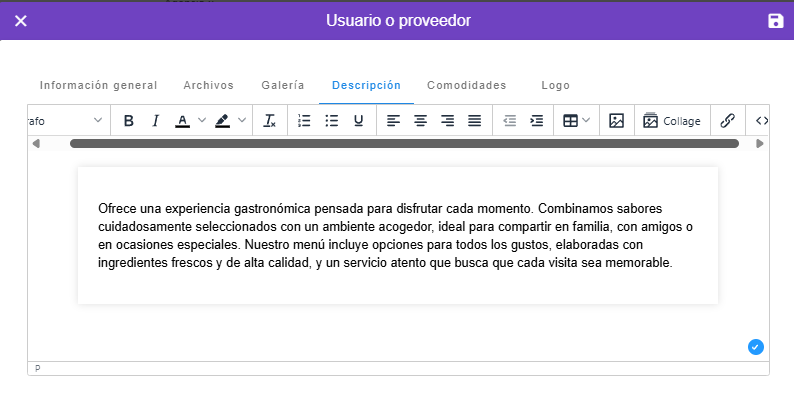The height and width of the screenshot is (394, 794).
Task: Click the Collage button
Action: pos(672,121)
